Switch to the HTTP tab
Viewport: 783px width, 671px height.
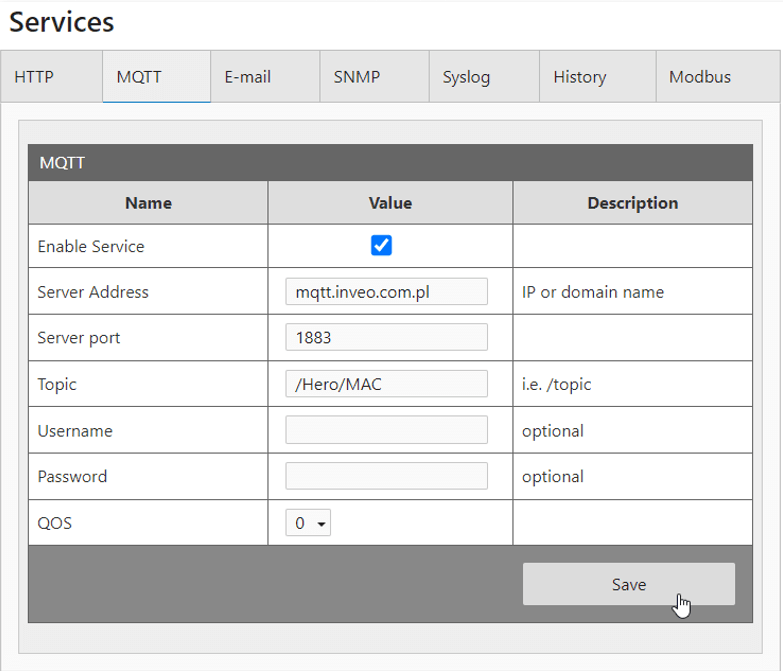tap(34, 77)
